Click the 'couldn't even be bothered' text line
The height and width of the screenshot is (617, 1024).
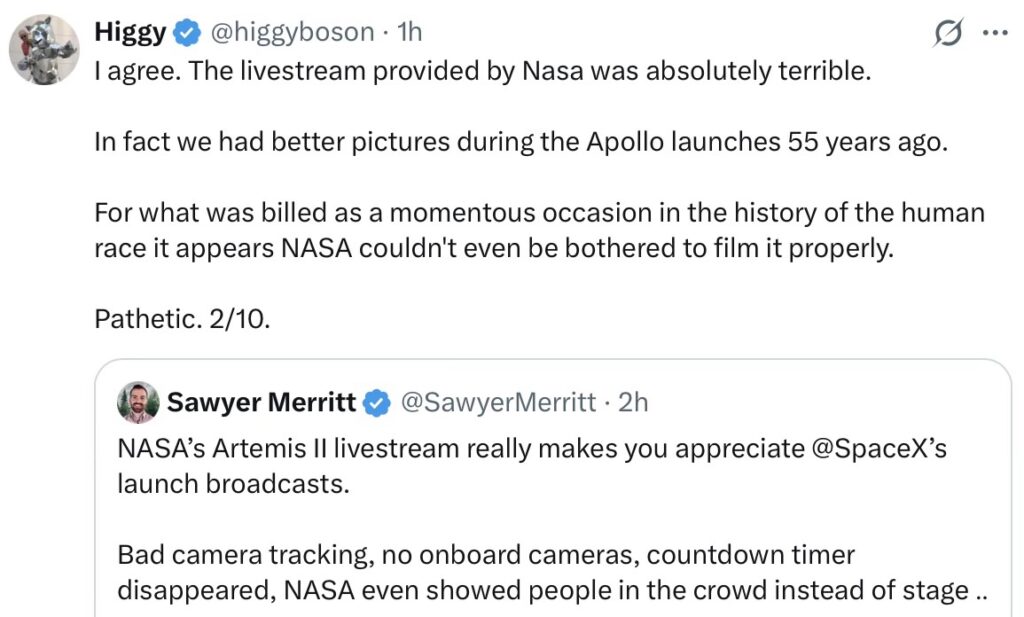492,249
